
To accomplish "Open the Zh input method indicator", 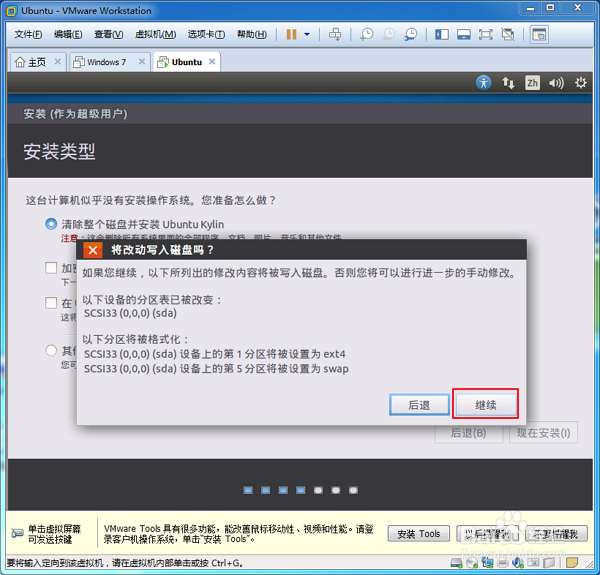I will (x=532, y=83).
